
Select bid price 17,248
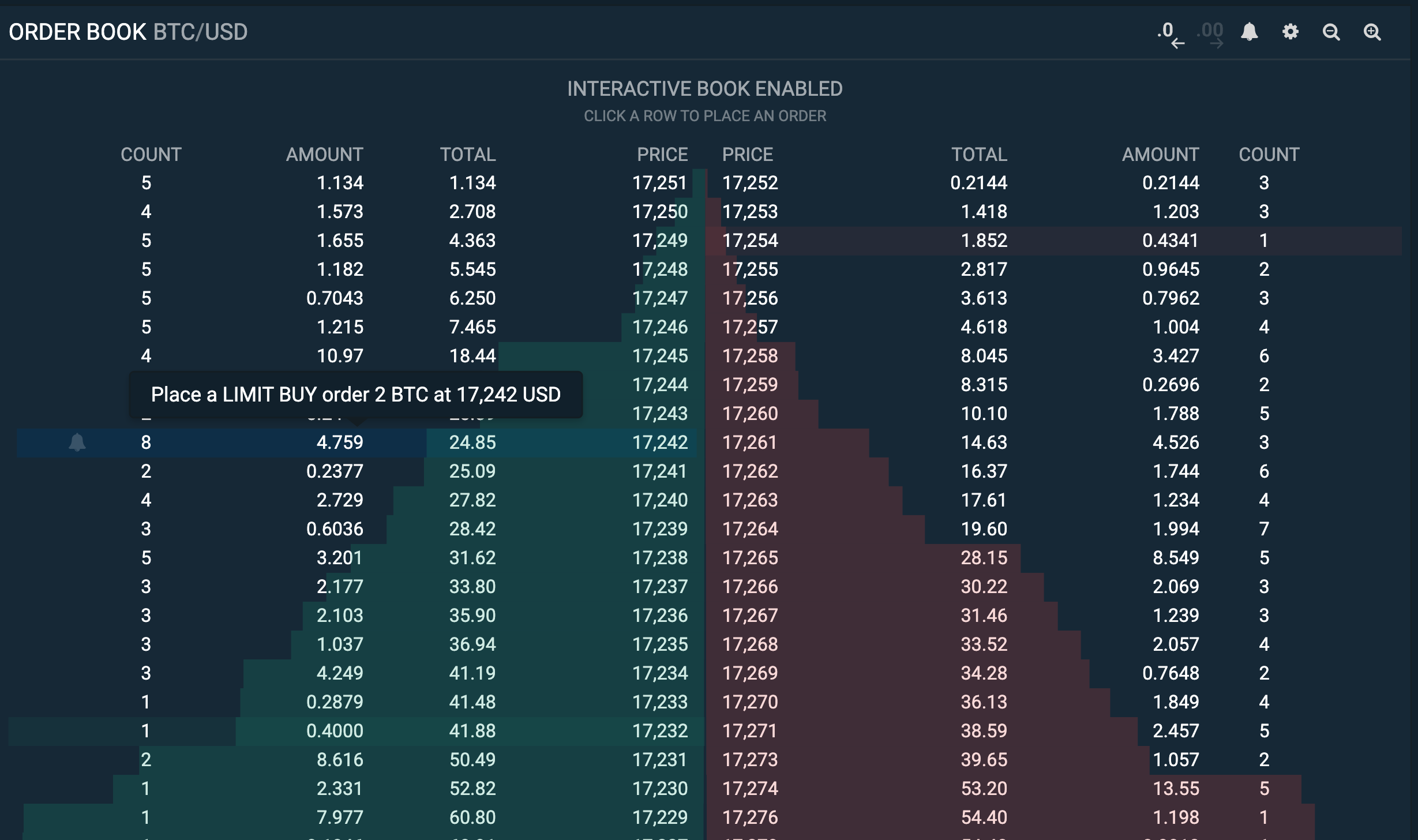pyautogui.click(x=659, y=269)
